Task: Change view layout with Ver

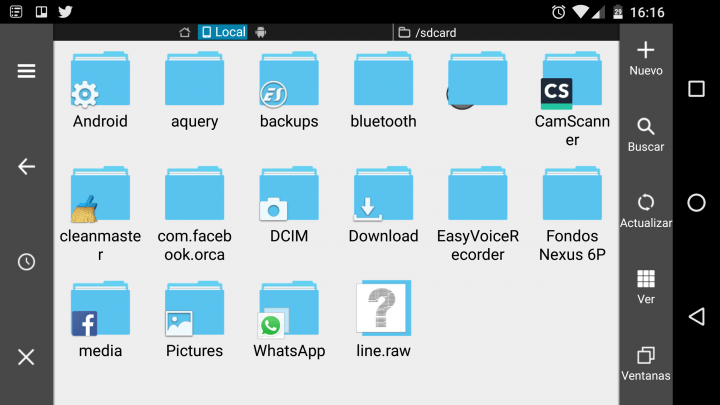Action: [646, 287]
